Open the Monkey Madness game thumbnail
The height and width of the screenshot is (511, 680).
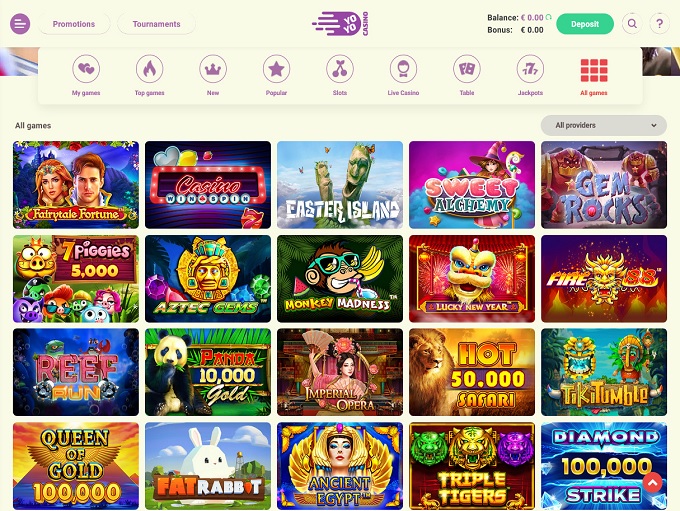(340, 279)
